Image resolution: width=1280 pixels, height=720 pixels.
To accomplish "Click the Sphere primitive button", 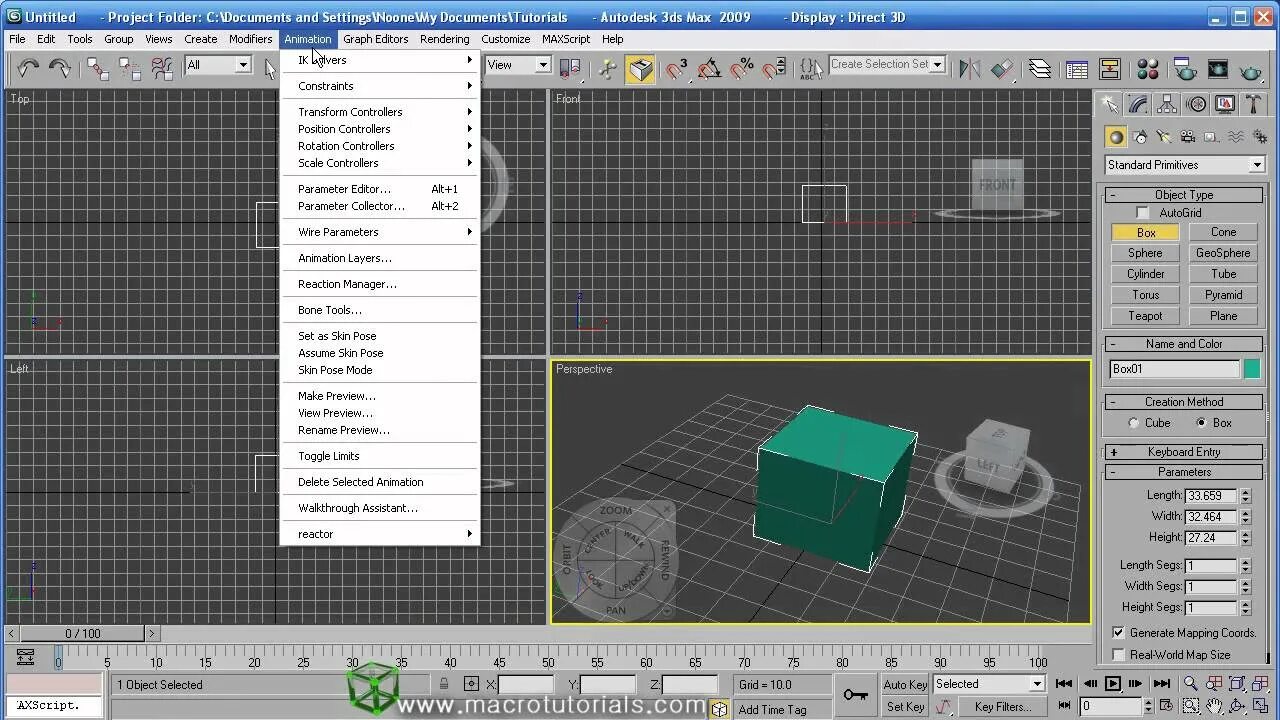I will (1145, 253).
